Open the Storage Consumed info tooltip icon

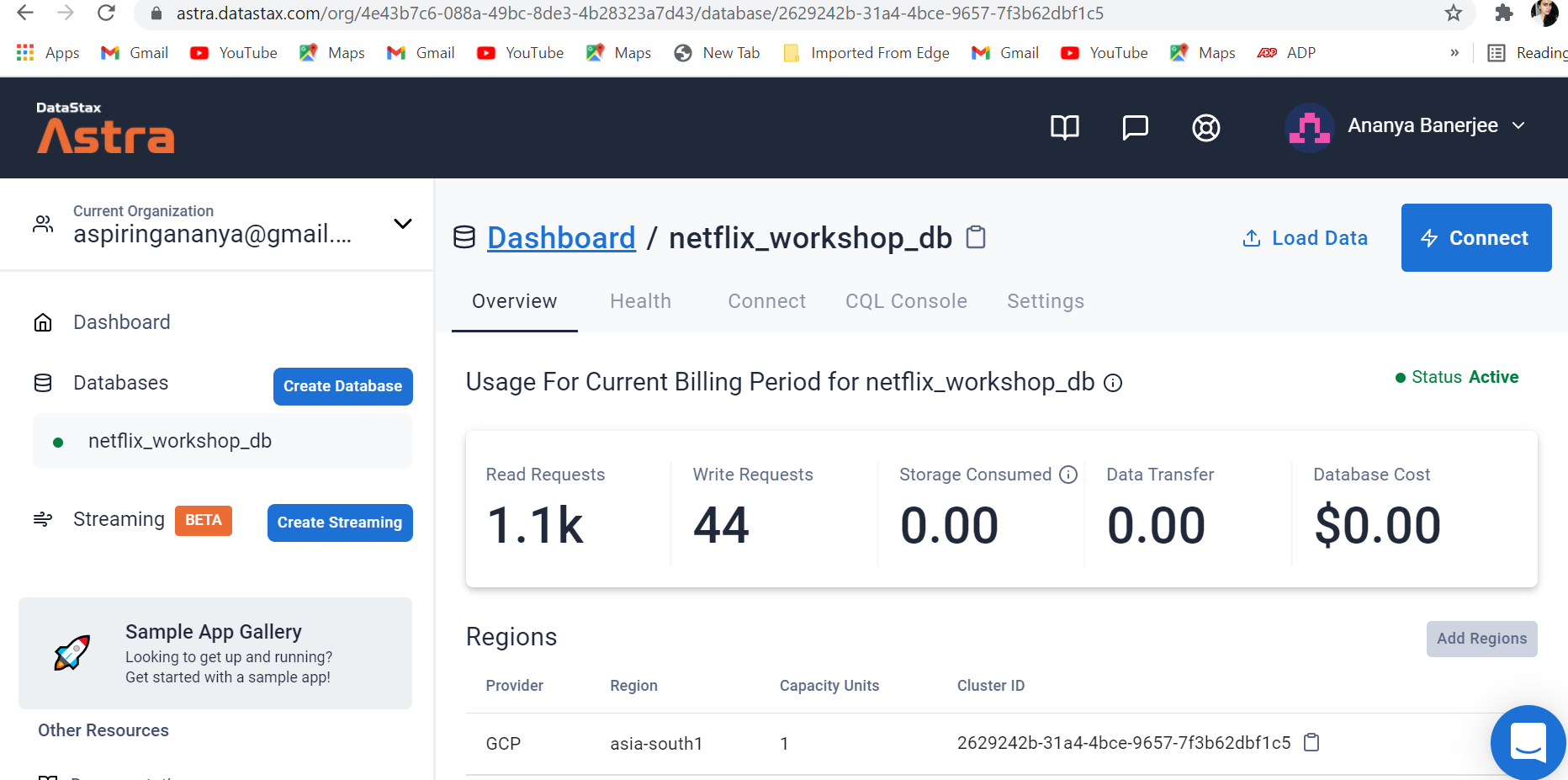click(x=1068, y=475)
